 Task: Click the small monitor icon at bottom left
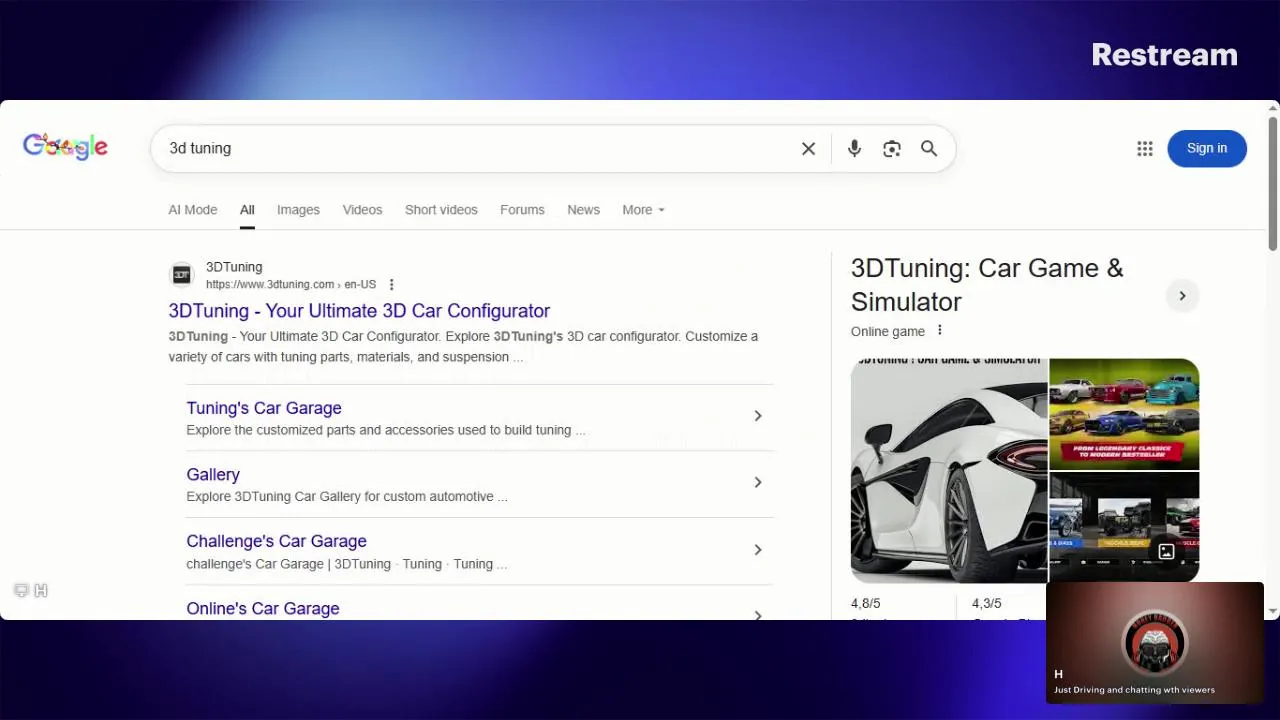pyautogui.click(x=21, y=590)
